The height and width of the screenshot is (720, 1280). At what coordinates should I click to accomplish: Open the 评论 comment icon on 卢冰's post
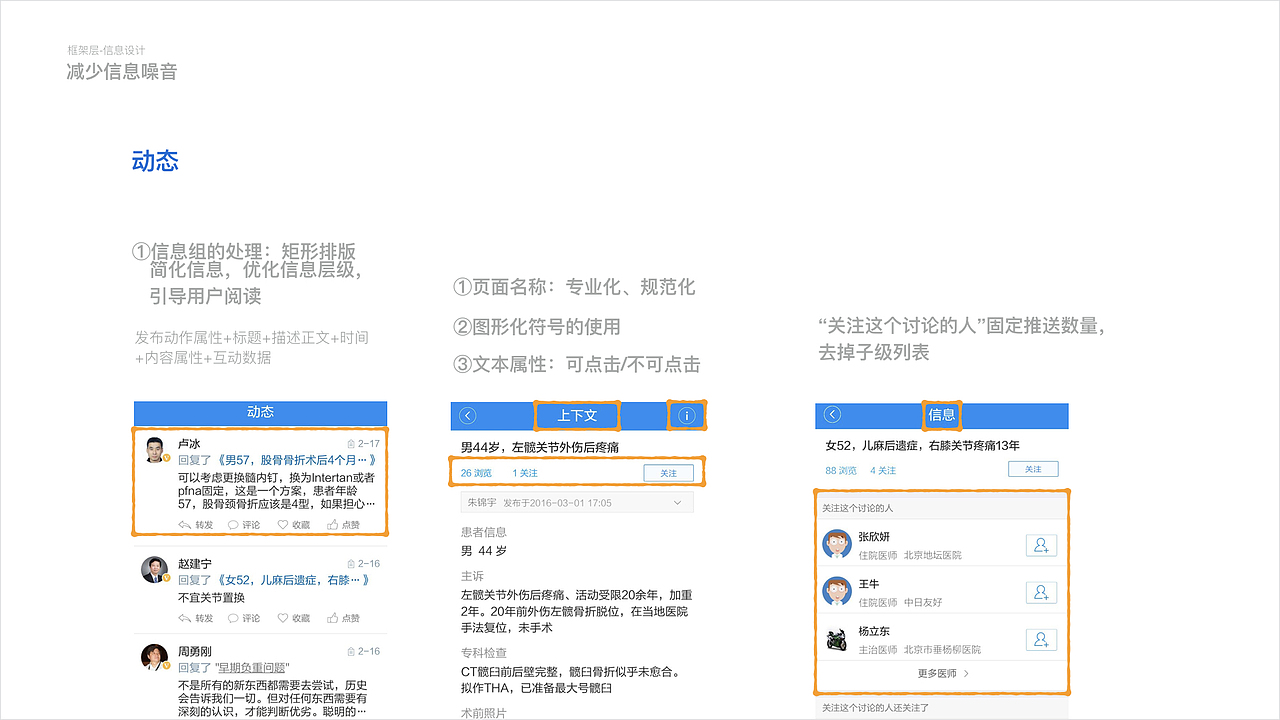point(234,524)
